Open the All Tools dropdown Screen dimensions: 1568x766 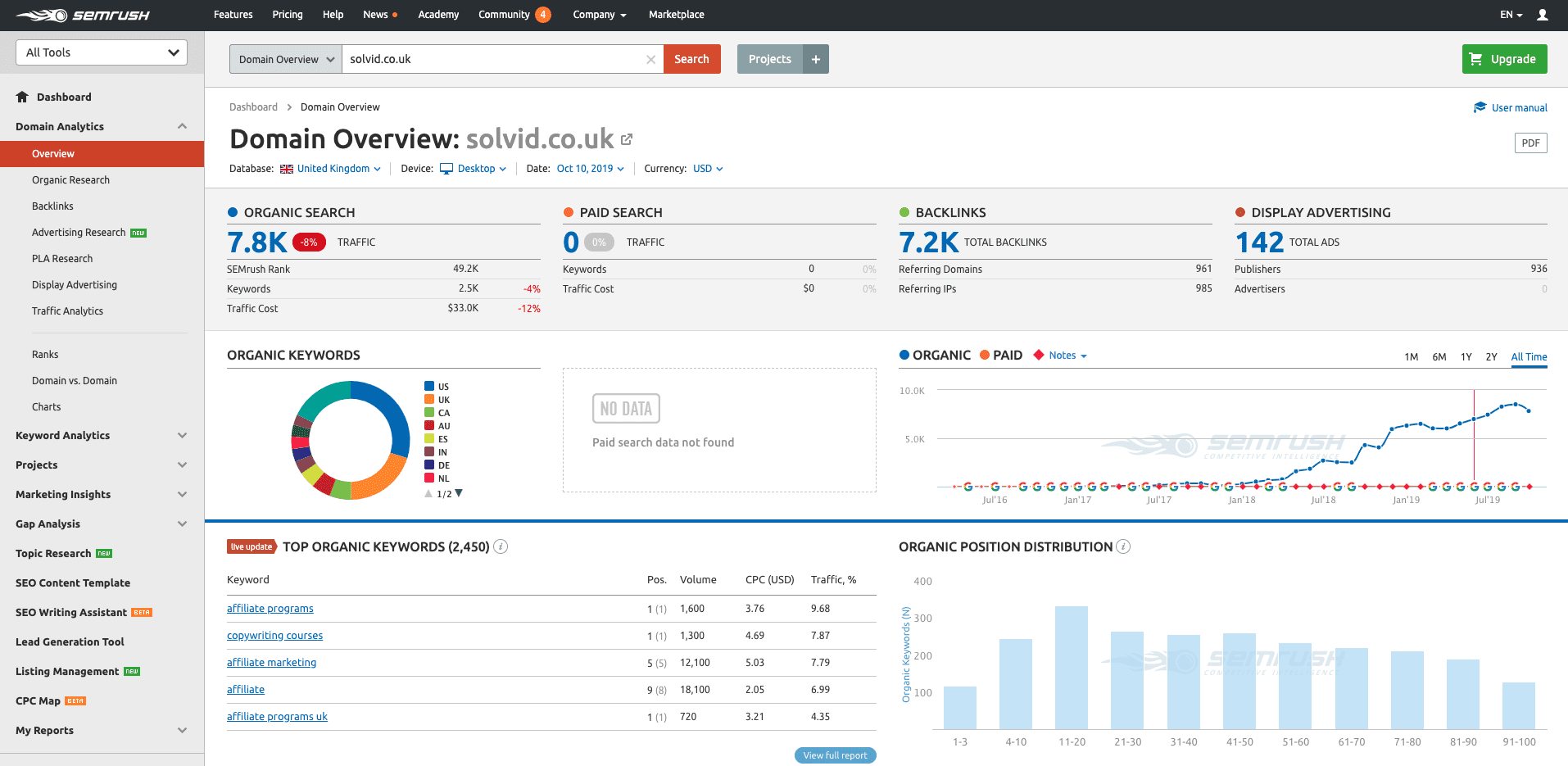[x=102, y=52]
